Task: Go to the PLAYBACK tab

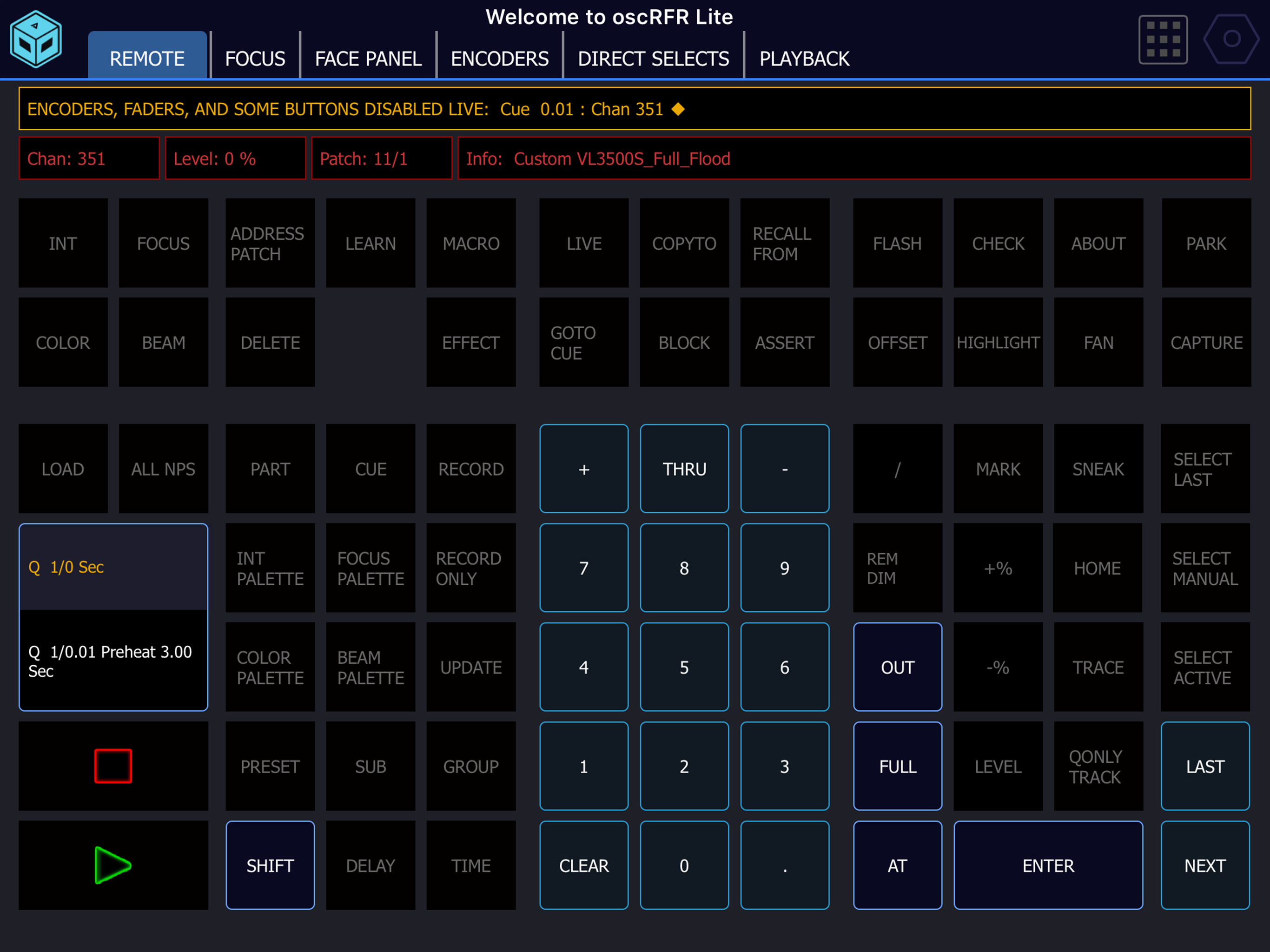Action: click(x=804, y=59)
